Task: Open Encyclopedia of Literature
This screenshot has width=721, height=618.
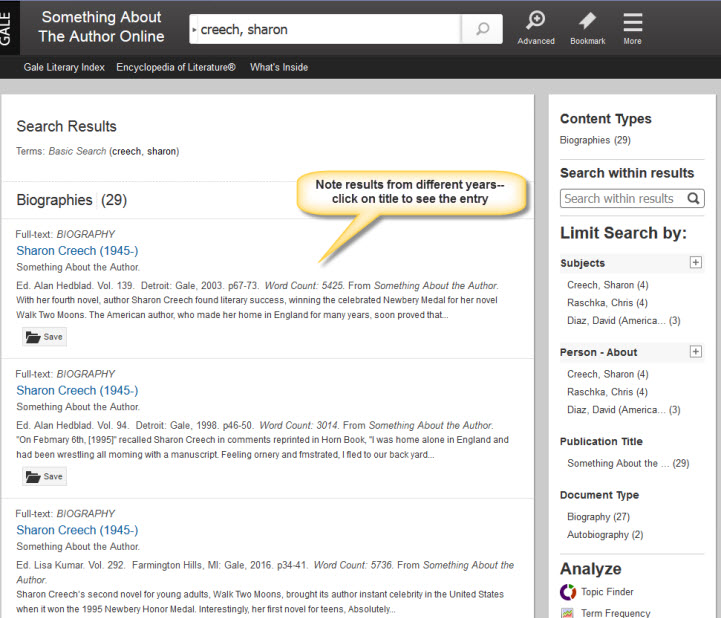Action: tap(176, 67)
